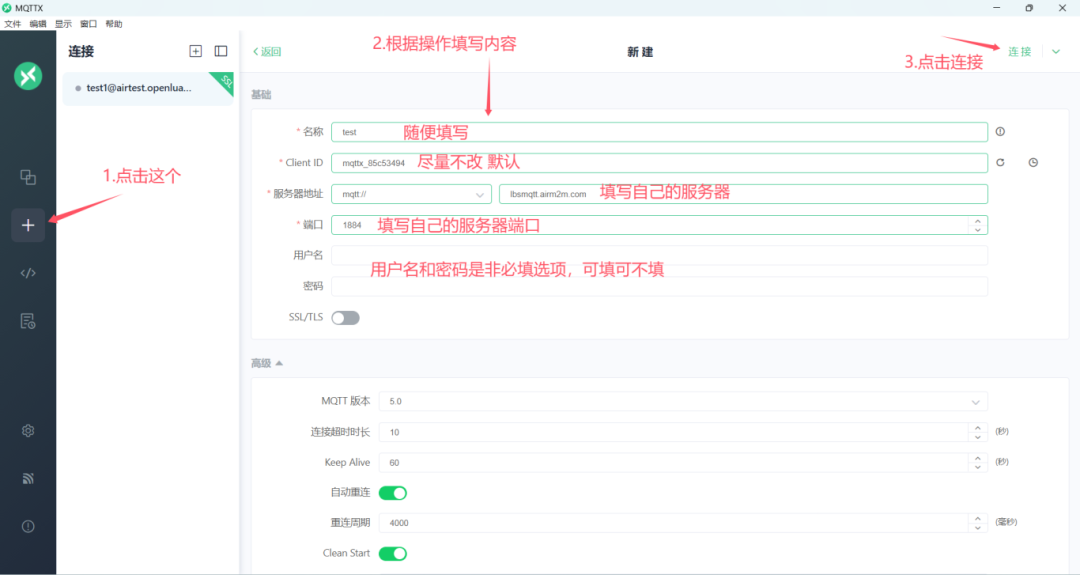Regenerate Client ID with refresh icon
Viewport: 1080px width, 575px height.
1000,163
